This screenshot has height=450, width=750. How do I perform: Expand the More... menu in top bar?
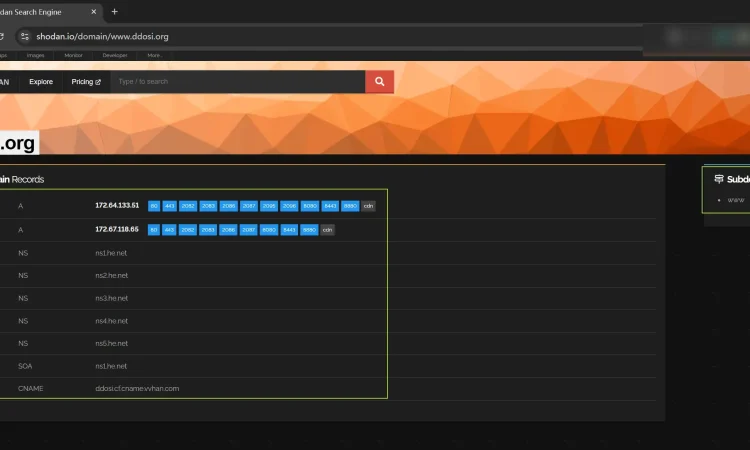tap(154, 55)
